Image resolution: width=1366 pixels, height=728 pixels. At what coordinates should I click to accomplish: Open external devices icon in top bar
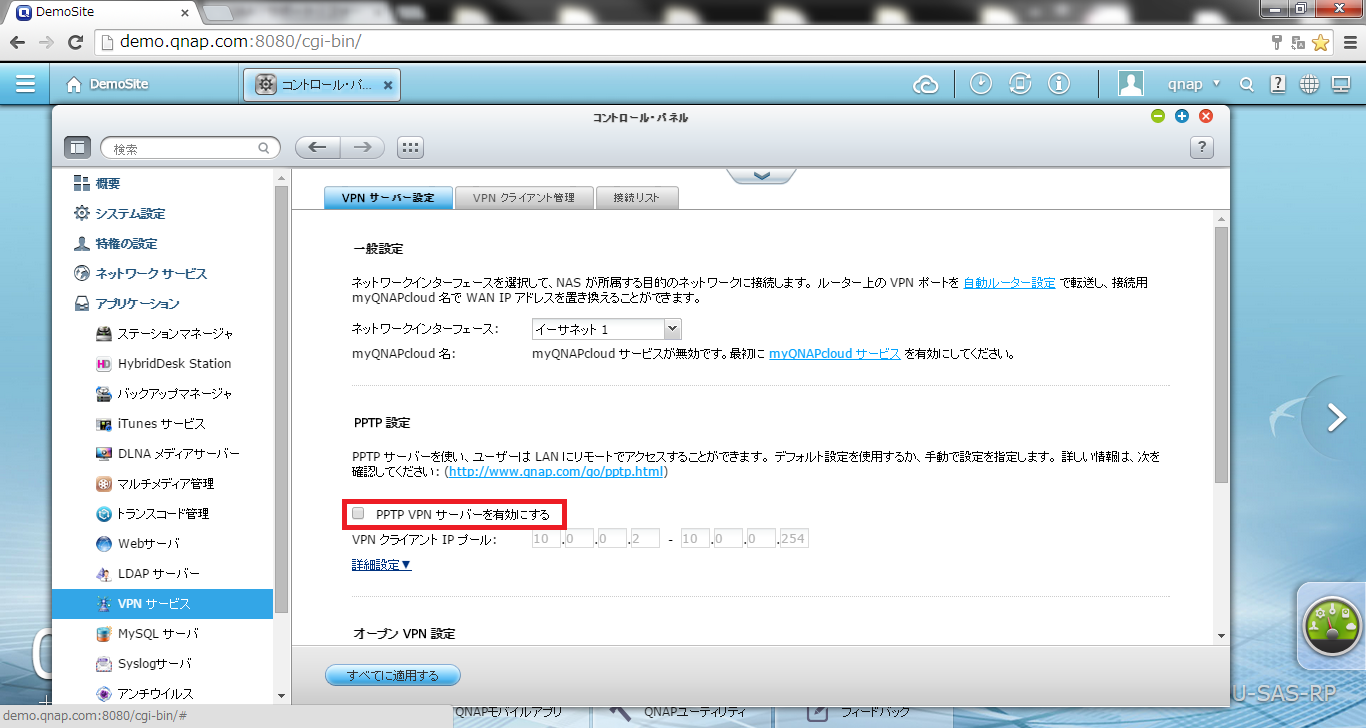[x=1020, y=84]
